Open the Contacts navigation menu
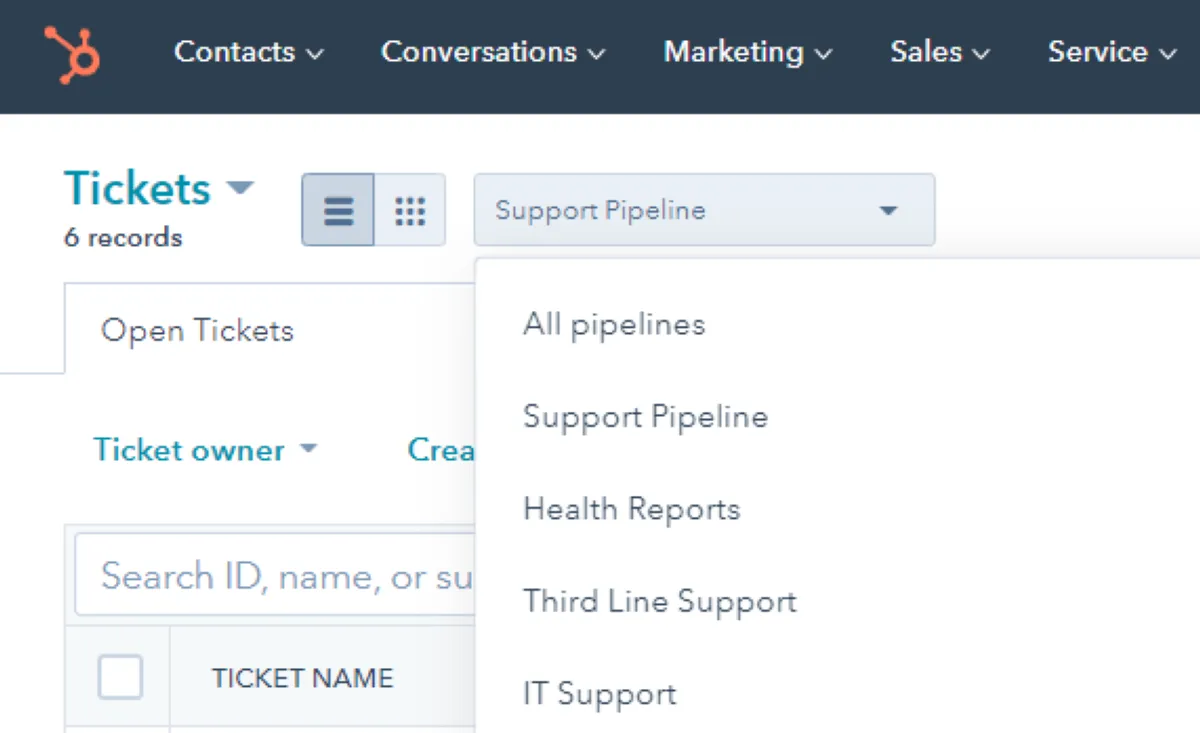 tap(249, 52)
